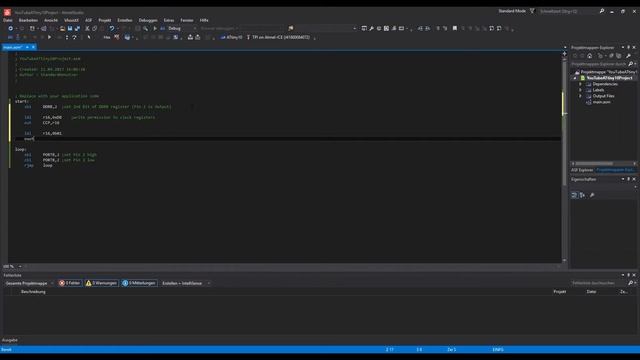Image resolution: width=640 pixels, height=360 pixels.
Task: Click the Categorized view icon in Eigenschaften
Action: pos(574,195)
